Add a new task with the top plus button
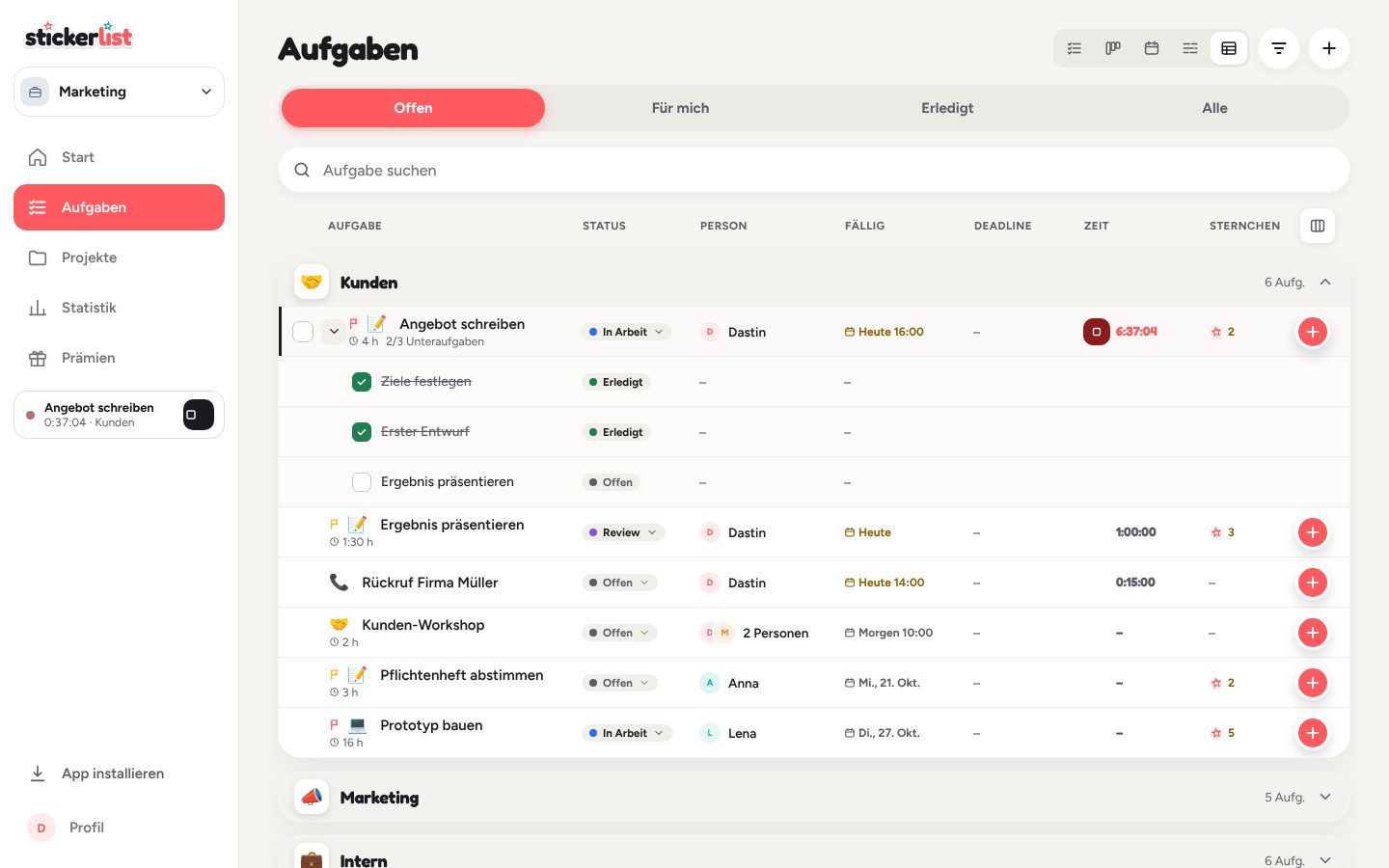 [x=1329, y=48]
